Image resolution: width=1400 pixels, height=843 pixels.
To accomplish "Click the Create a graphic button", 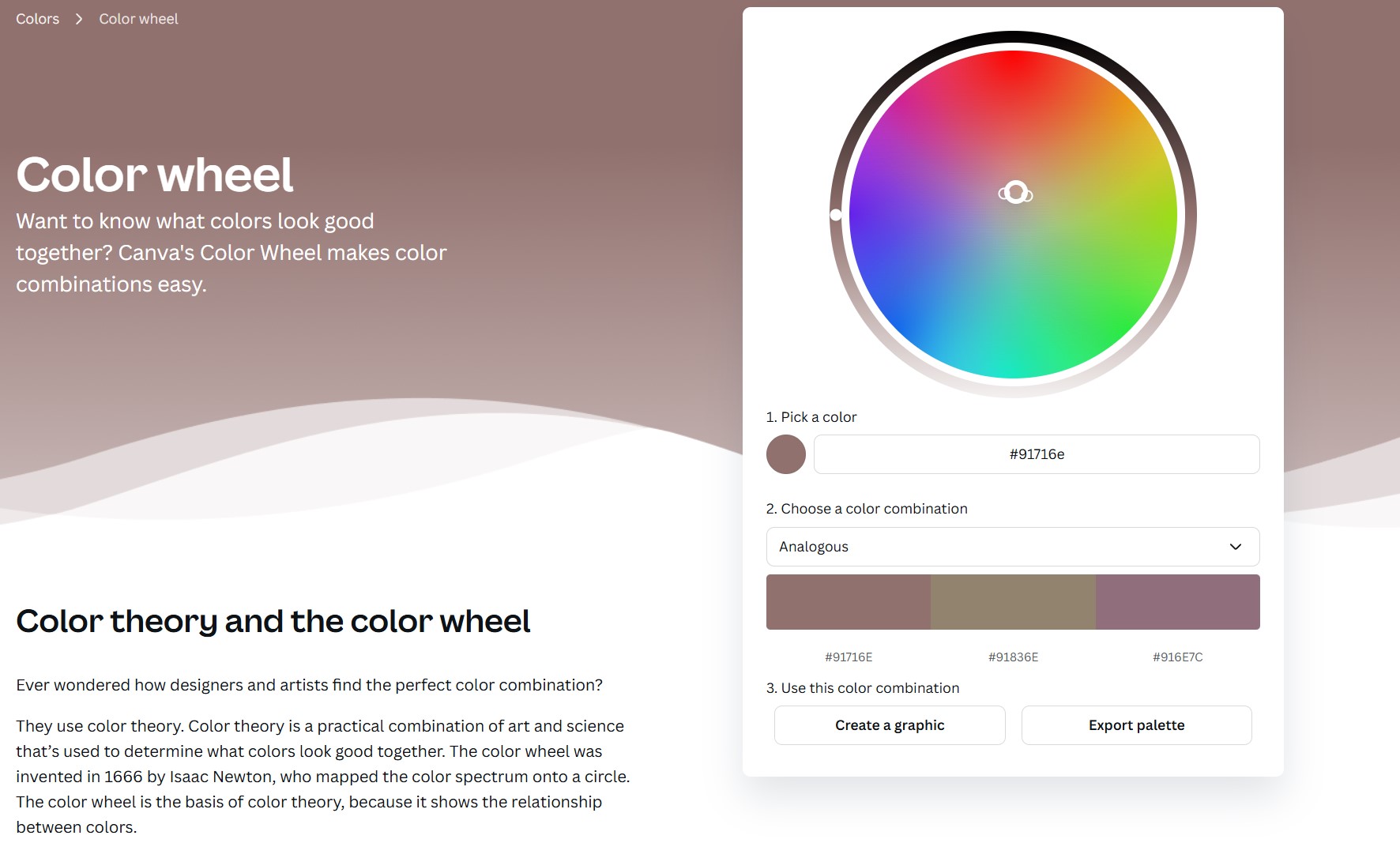I will (890, 725).
